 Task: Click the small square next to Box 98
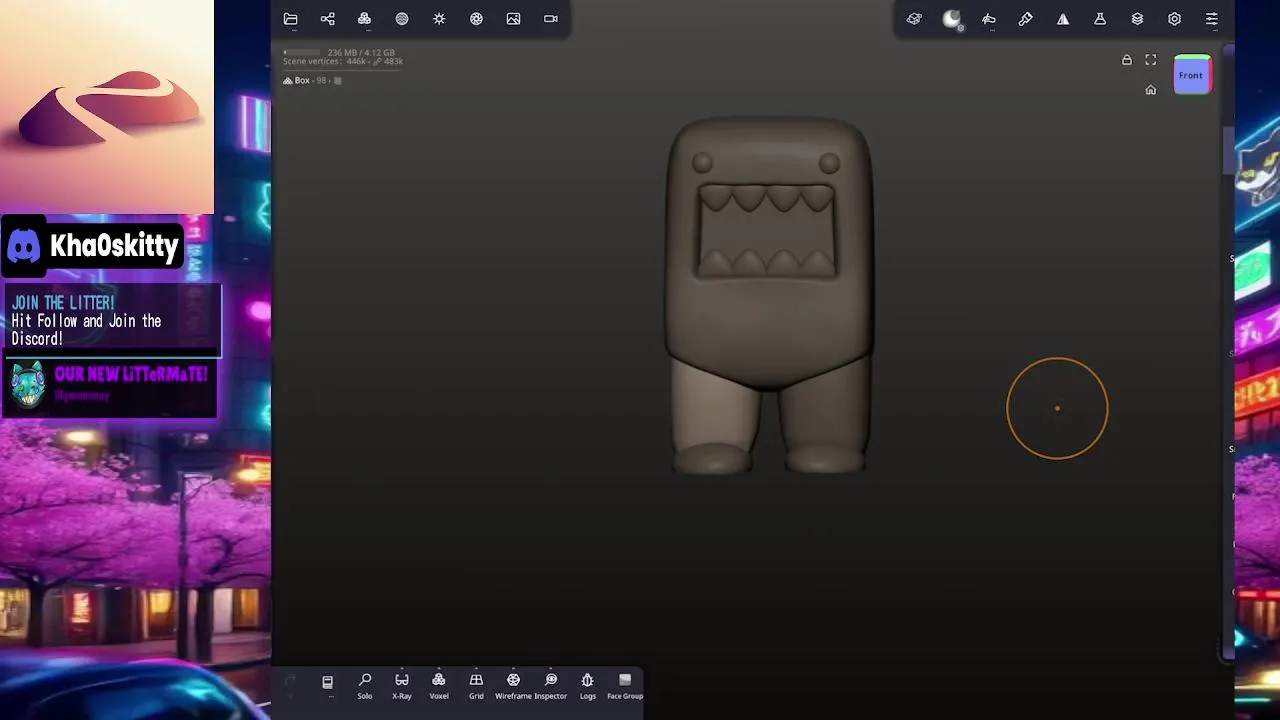point(338,80)
